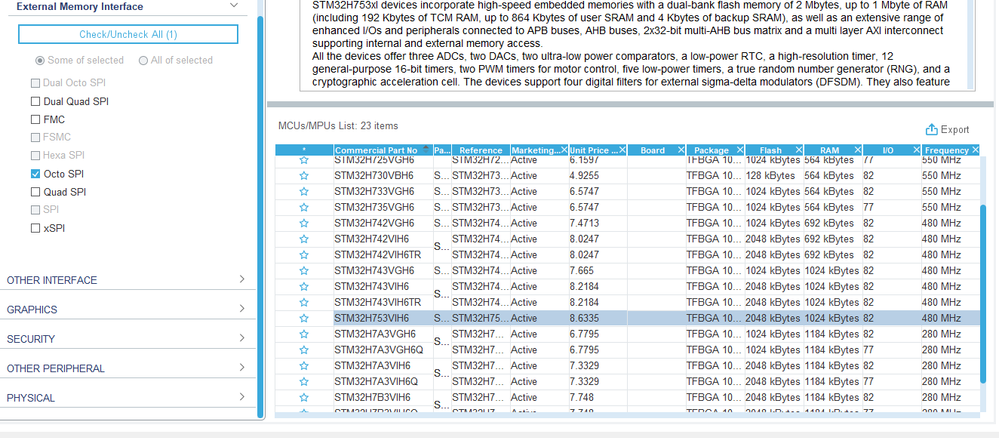Click the left filter panel scrollbar

click(x=260, y=217)
